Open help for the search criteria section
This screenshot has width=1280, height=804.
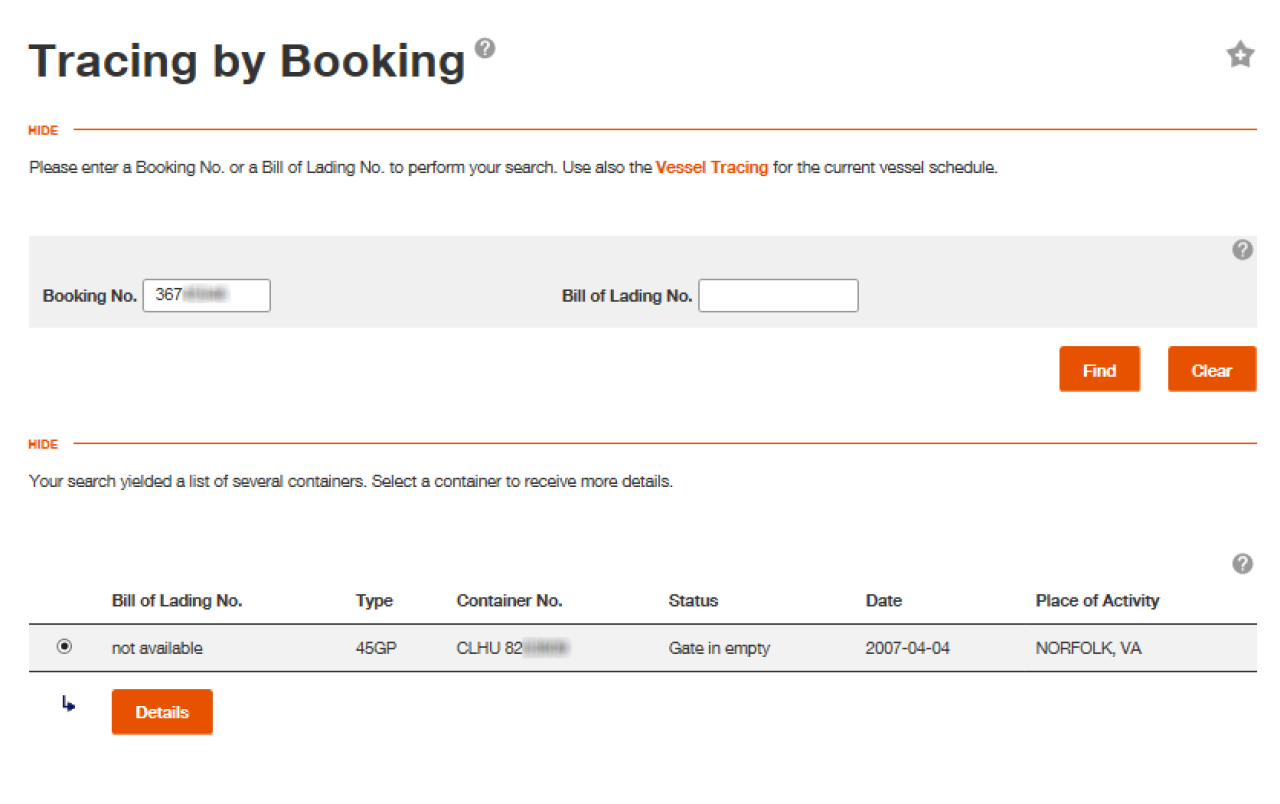click(1243, 249)
